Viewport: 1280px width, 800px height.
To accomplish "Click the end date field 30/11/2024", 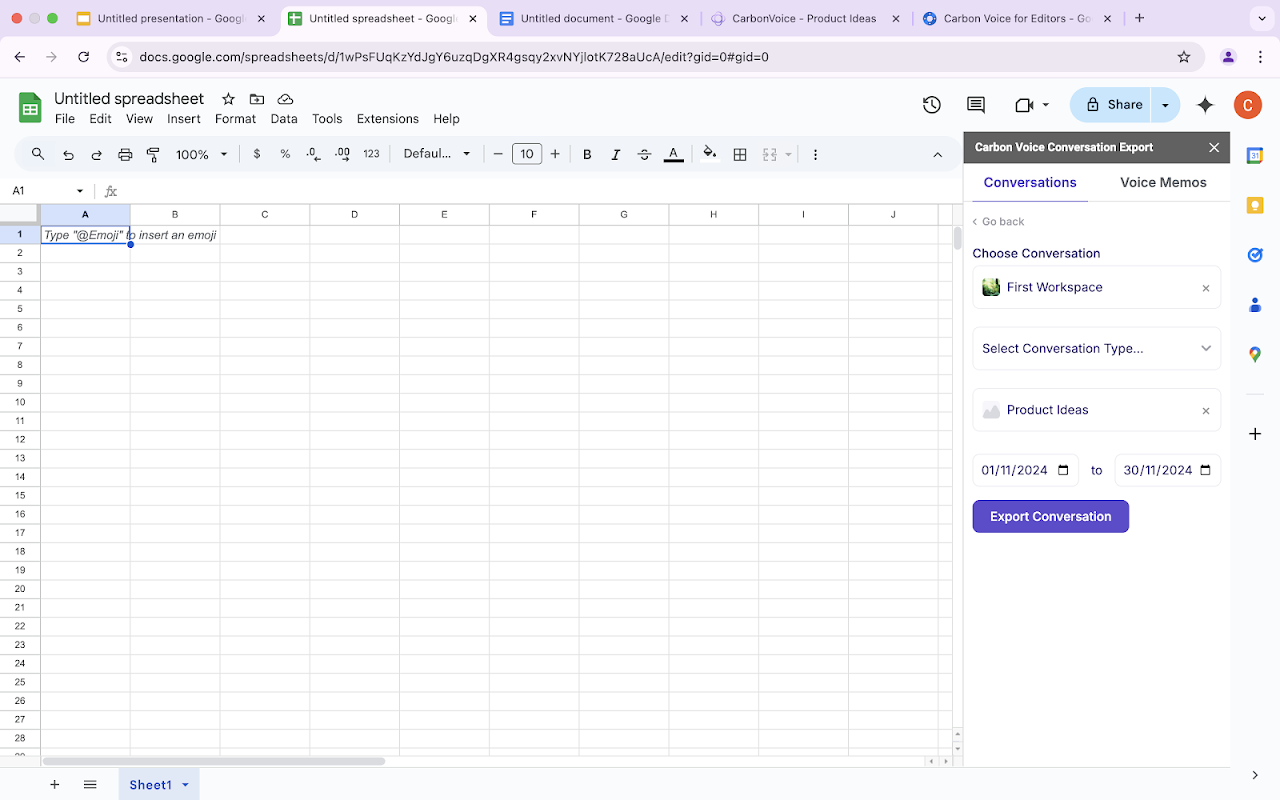I will 1168,470.
